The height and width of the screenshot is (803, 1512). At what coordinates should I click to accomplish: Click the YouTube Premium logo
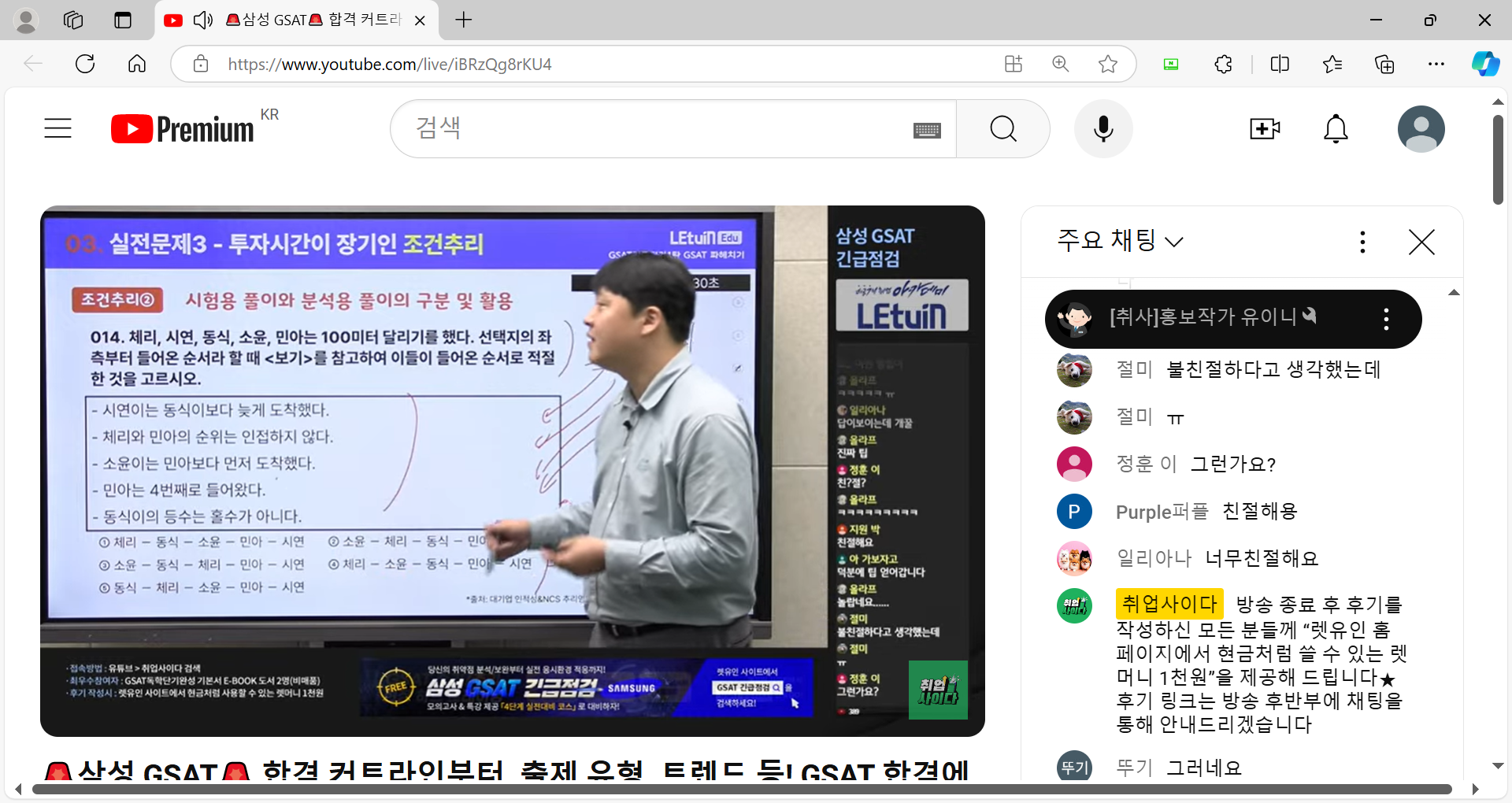click(x=183, y=128)
